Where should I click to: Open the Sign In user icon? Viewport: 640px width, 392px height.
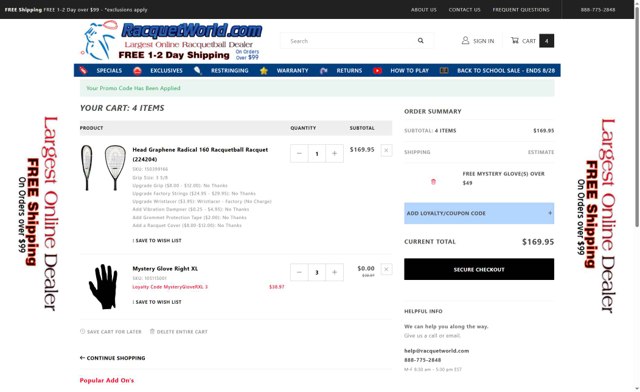click(465, 40)
